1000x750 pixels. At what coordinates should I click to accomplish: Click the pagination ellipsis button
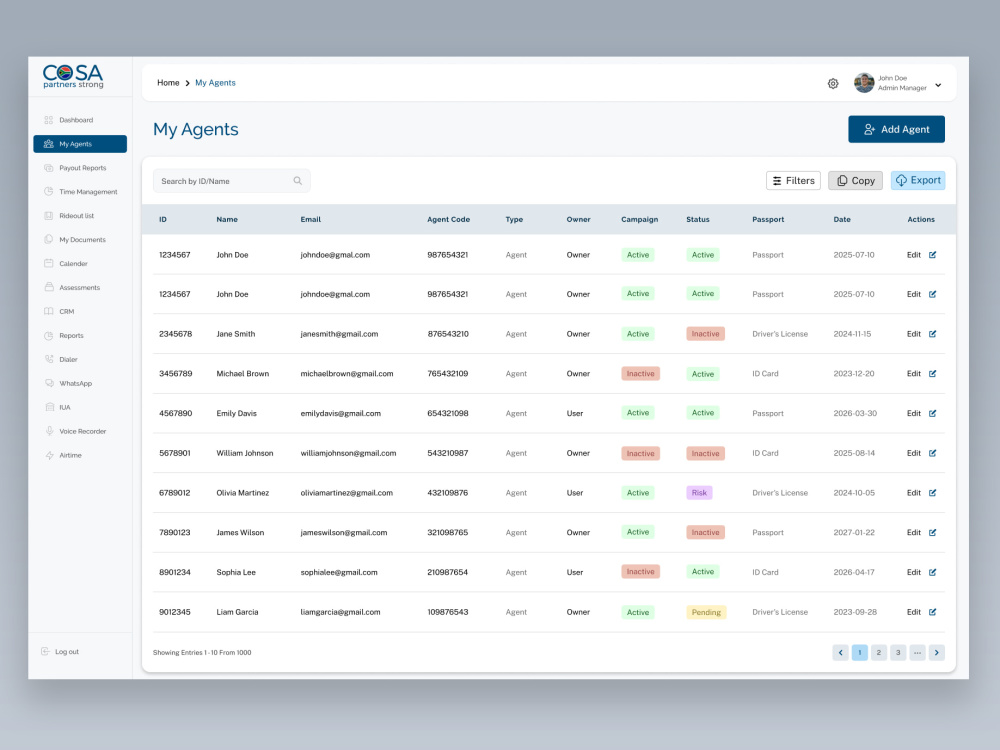[x=917, y=652]
